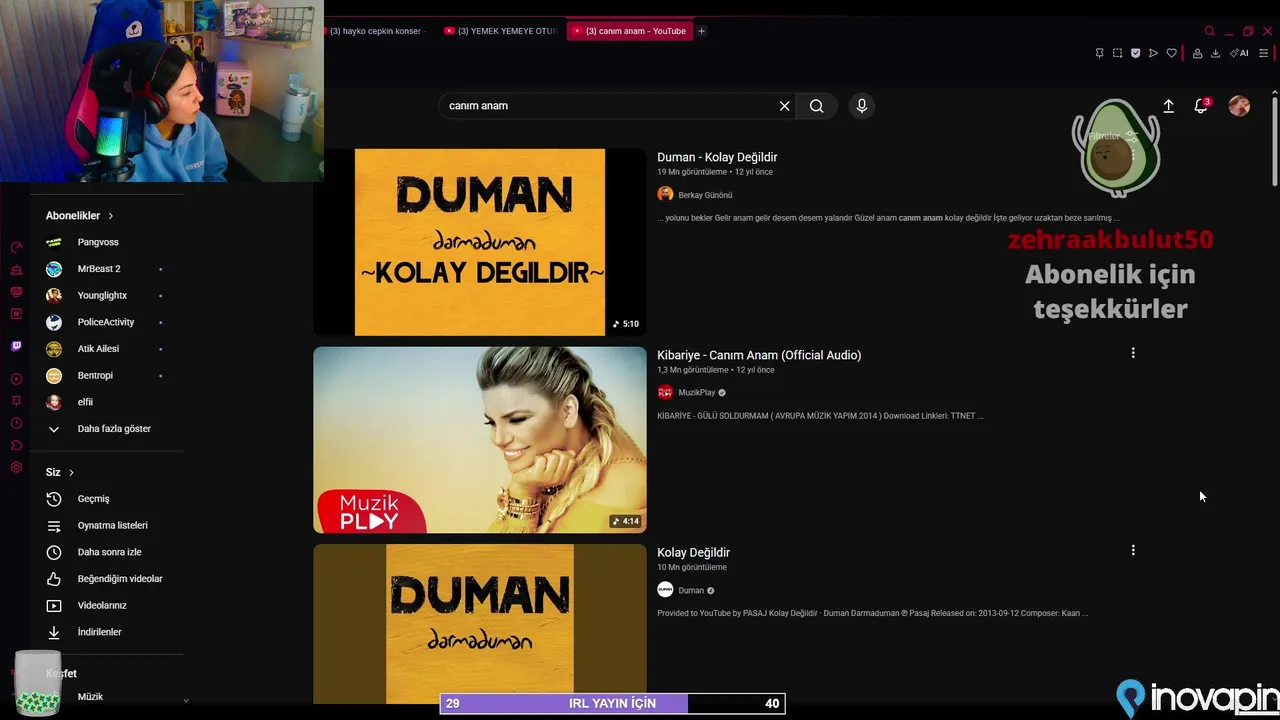Open the browser downloads icon
The height and width of the screenshot is (720, 1280).
click(1215, 53)
